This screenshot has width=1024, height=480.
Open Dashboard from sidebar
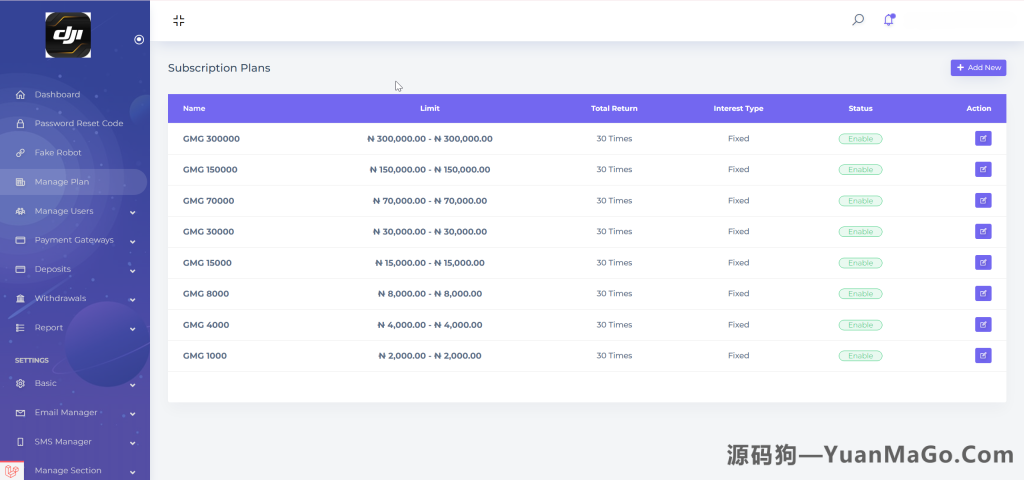(57, 95)
